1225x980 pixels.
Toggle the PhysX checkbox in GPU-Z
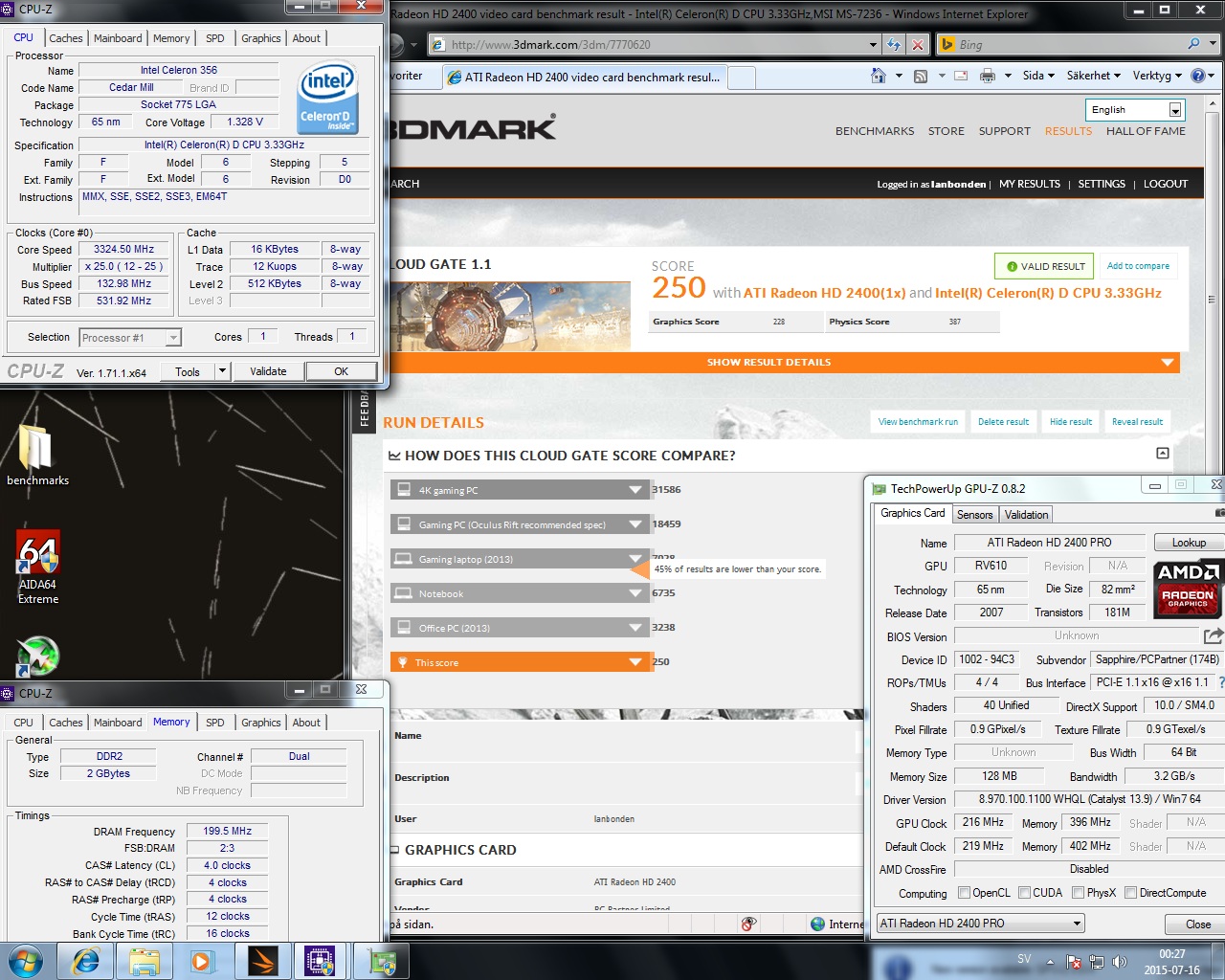pyautogui.click(x=1079, y=893)
